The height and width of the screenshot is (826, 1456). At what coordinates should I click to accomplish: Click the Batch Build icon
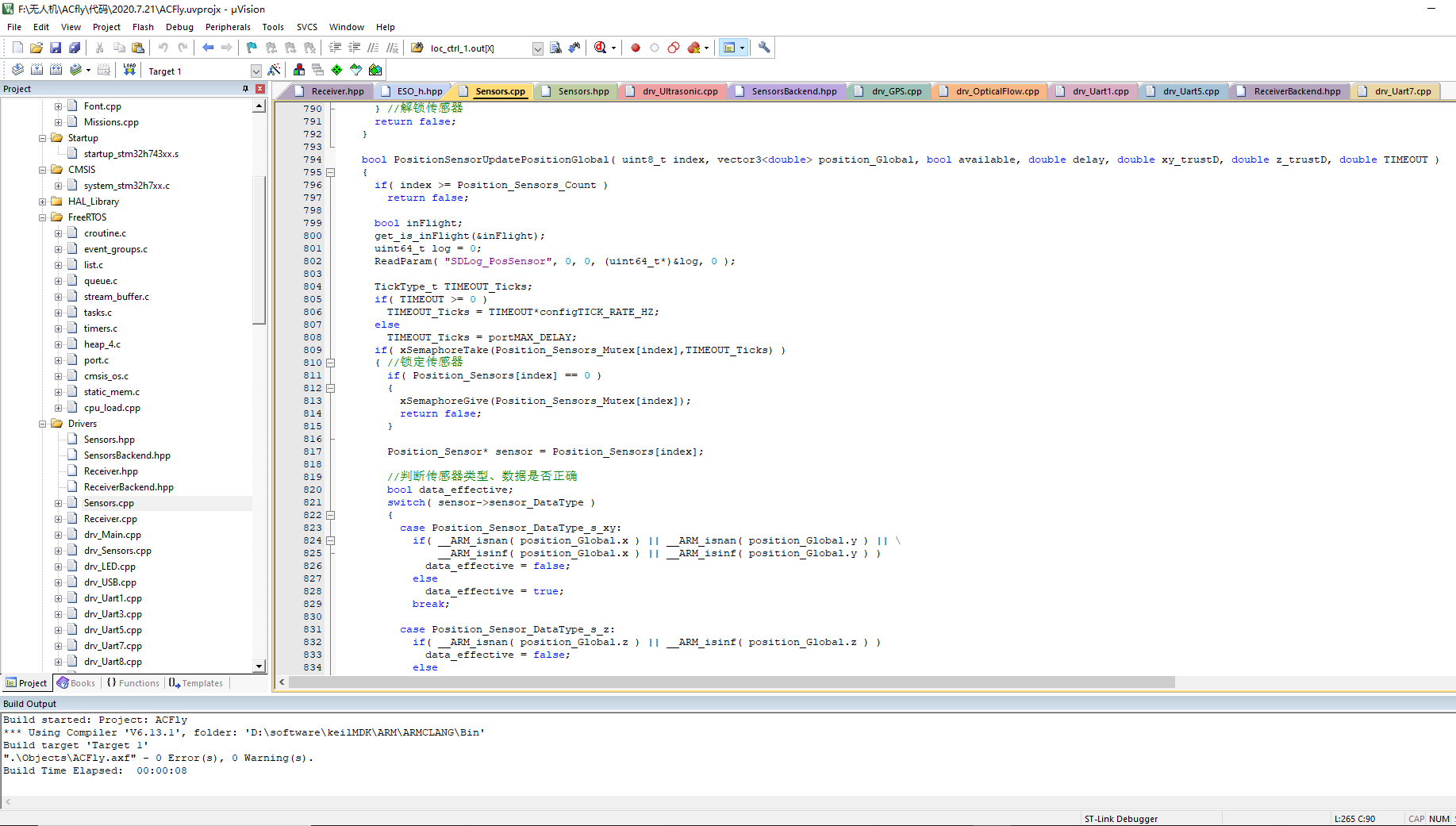[75, 70]
